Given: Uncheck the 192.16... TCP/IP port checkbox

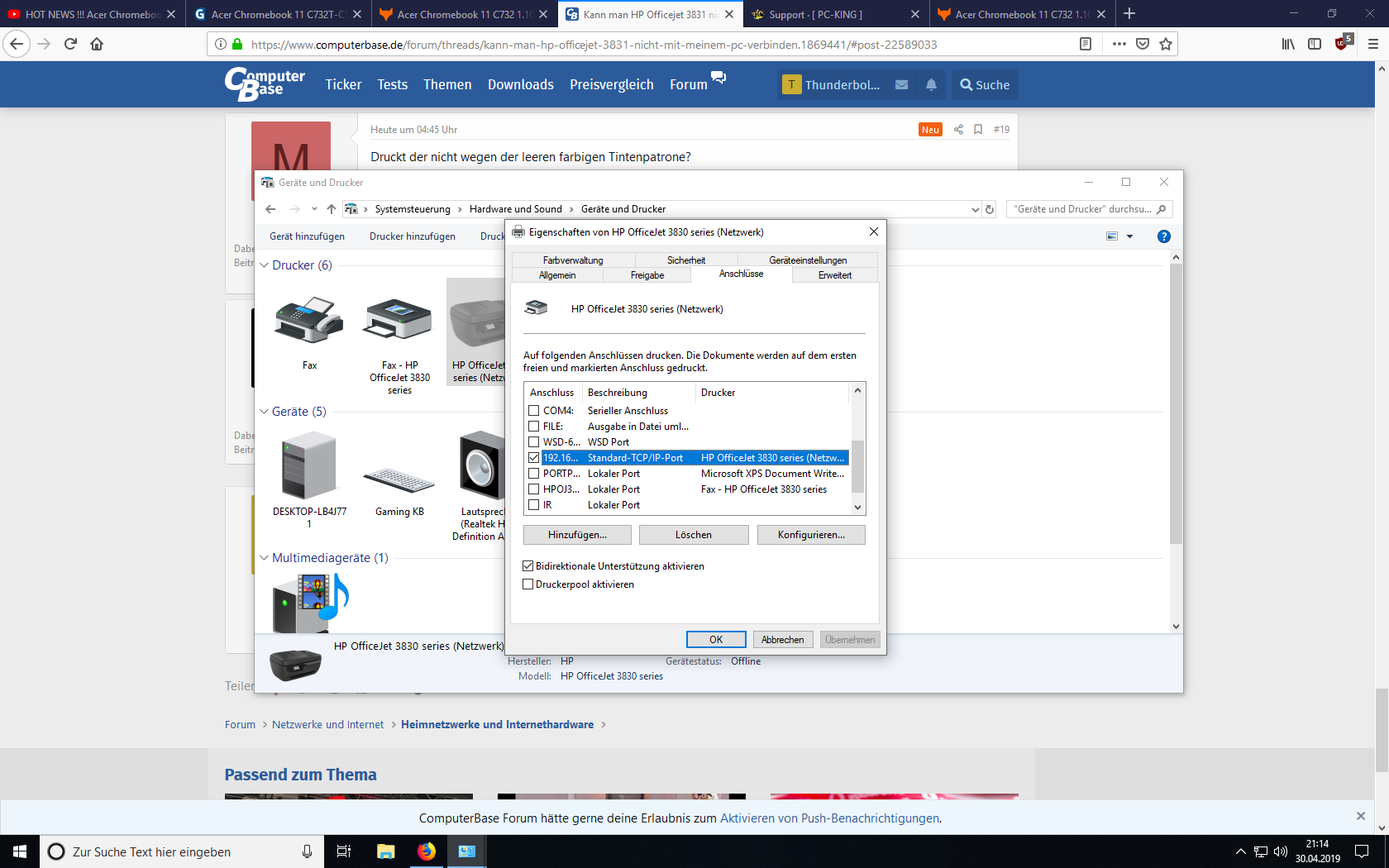Looking at the screenshot, I should click(534, 458).
